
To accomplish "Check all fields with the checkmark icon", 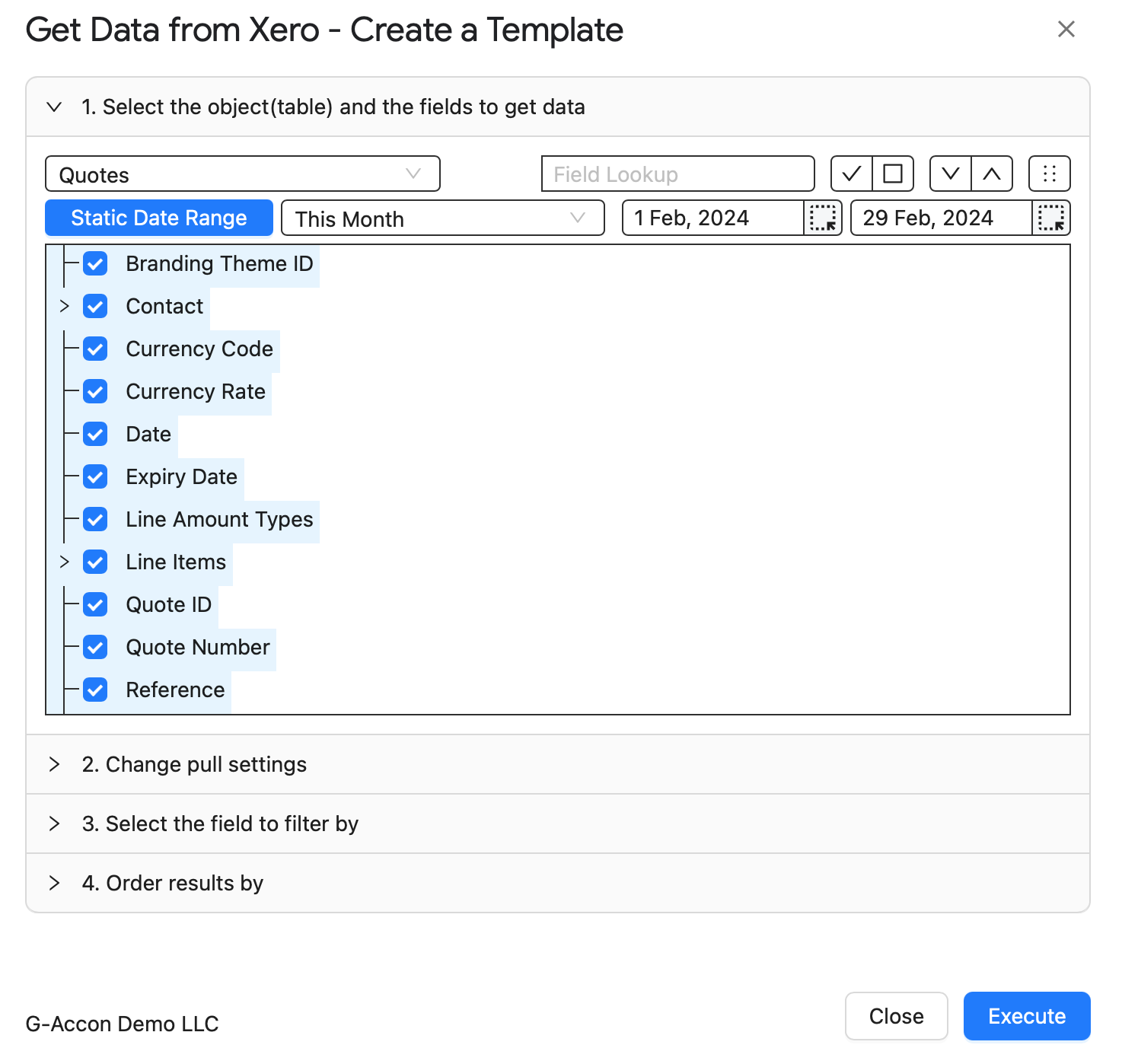I will tap(851, 174).
